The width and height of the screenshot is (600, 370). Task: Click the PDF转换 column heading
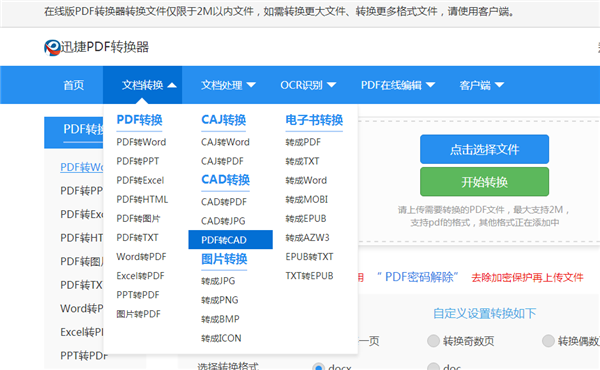pyautogui.click(x=139, y=120)
